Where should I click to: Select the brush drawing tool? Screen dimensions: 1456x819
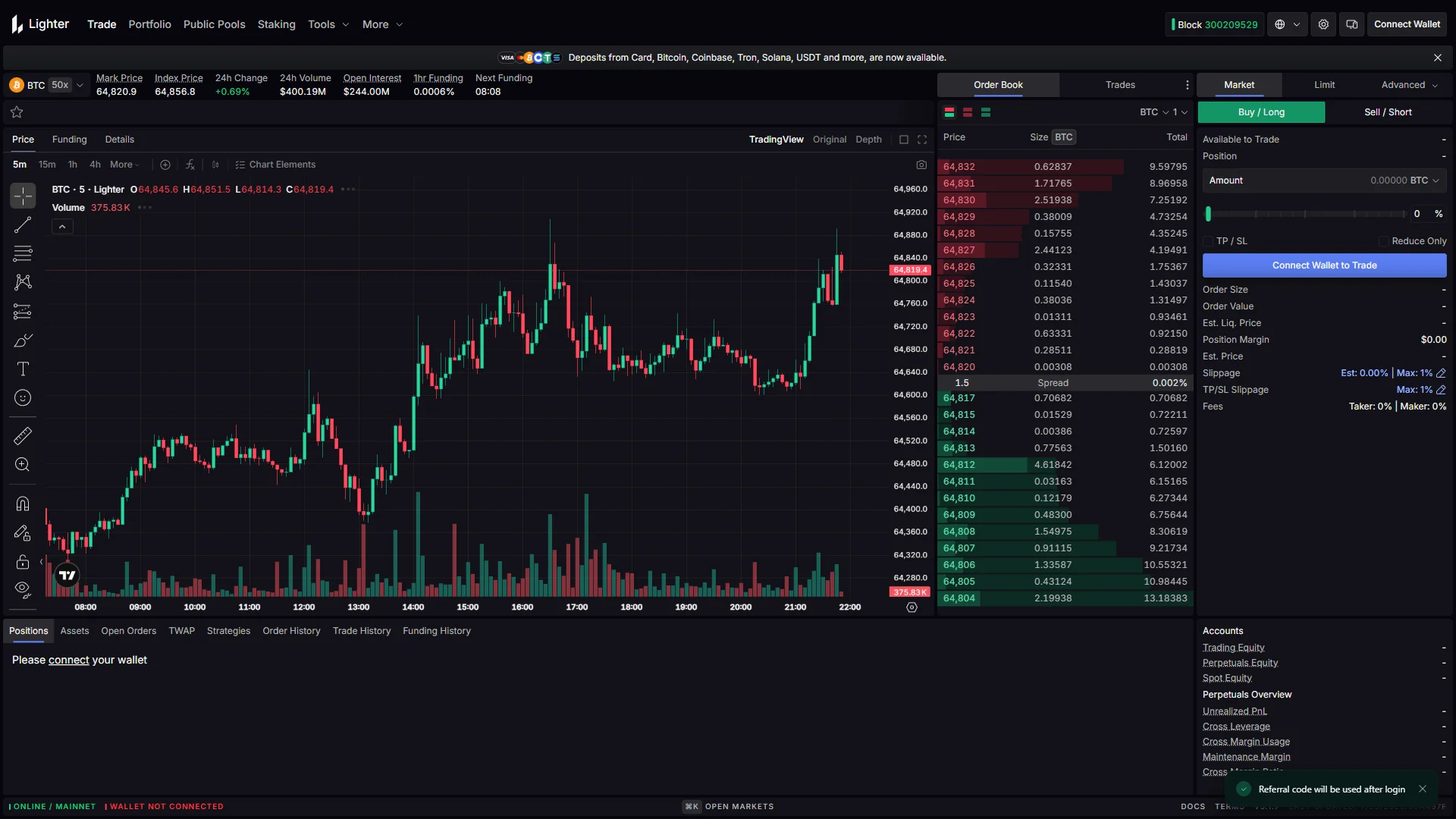pos(23,340)
